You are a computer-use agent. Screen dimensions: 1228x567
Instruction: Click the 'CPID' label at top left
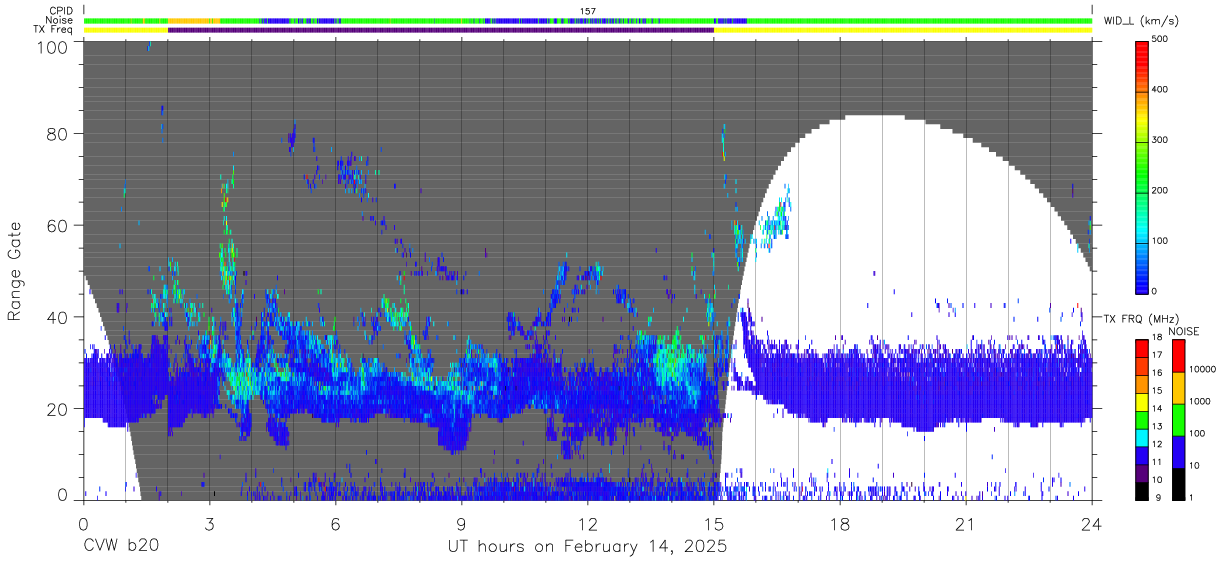tap(62, 11)
